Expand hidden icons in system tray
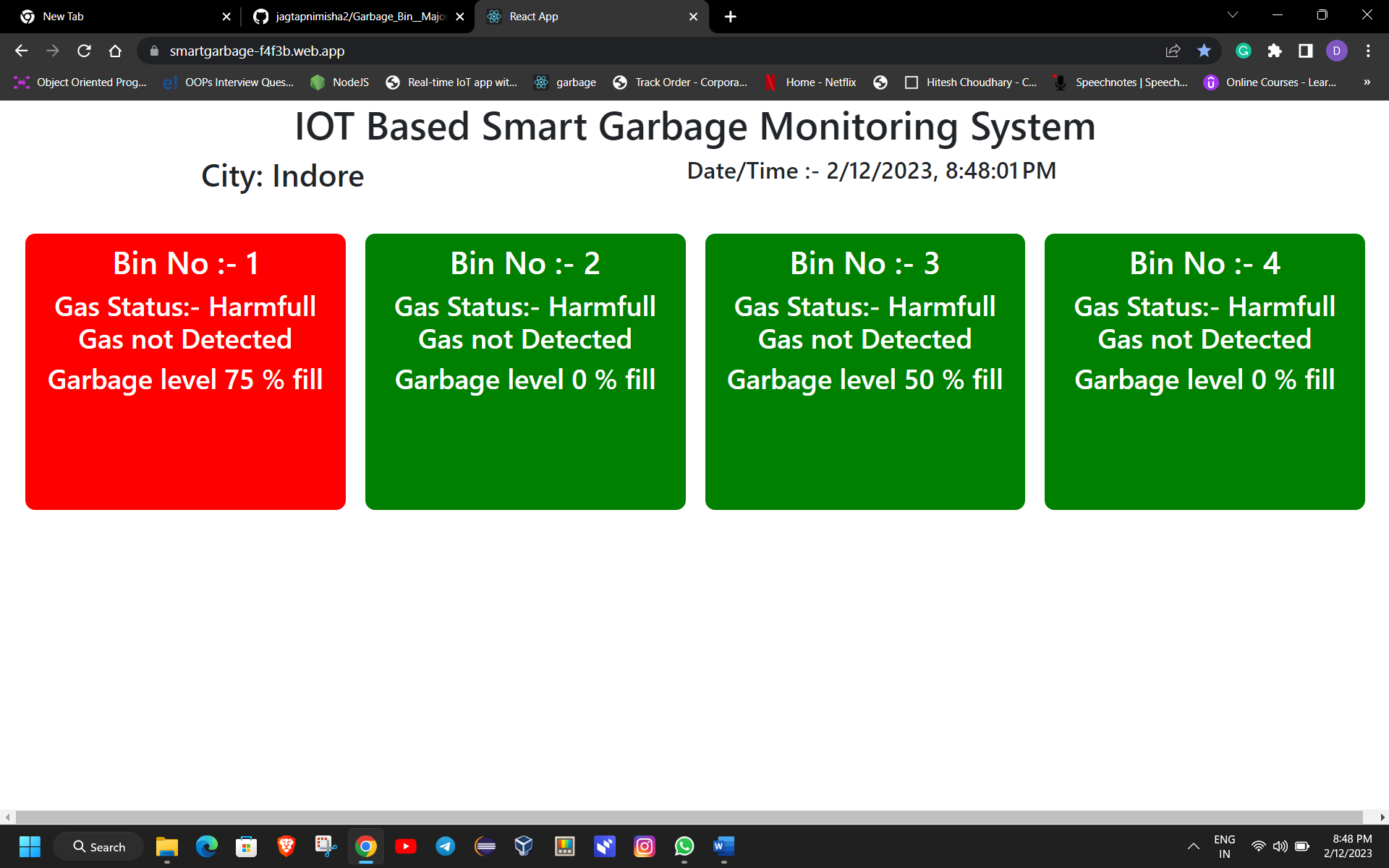The width and height of the screenshot is (1389, 868). [1194, 846]
